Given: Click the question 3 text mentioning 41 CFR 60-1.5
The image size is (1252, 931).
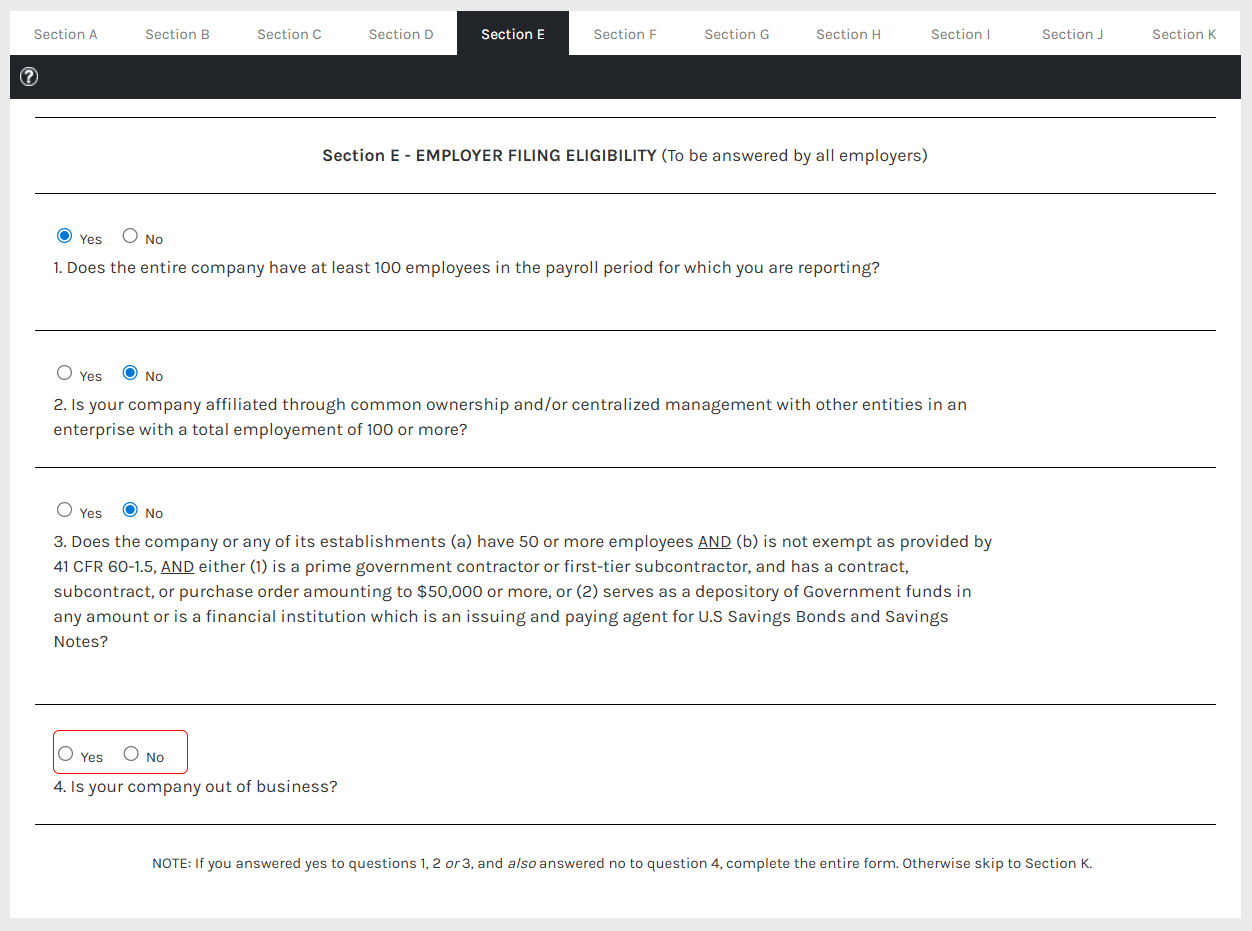Looking at the screenshot, I should [x=523, y=592].
